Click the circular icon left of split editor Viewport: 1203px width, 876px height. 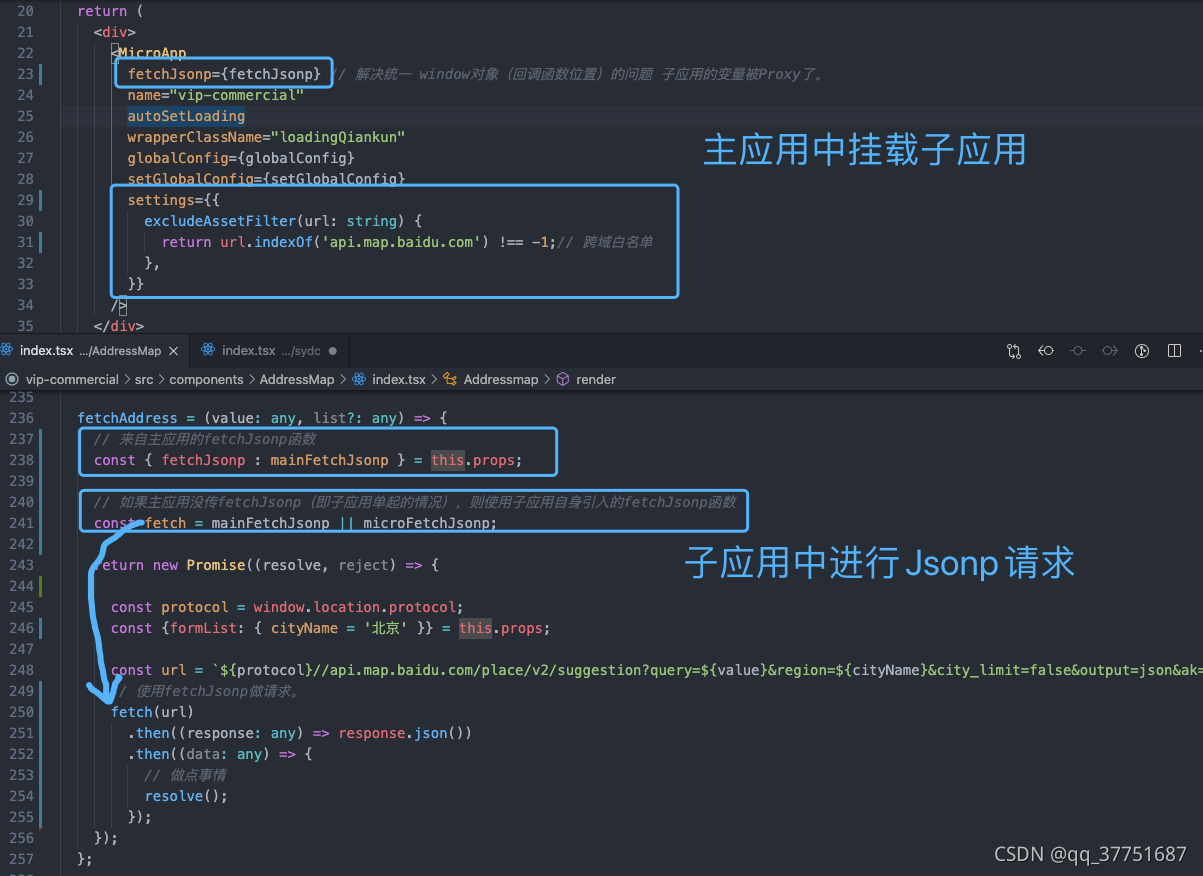click(x=1142, y=351)
